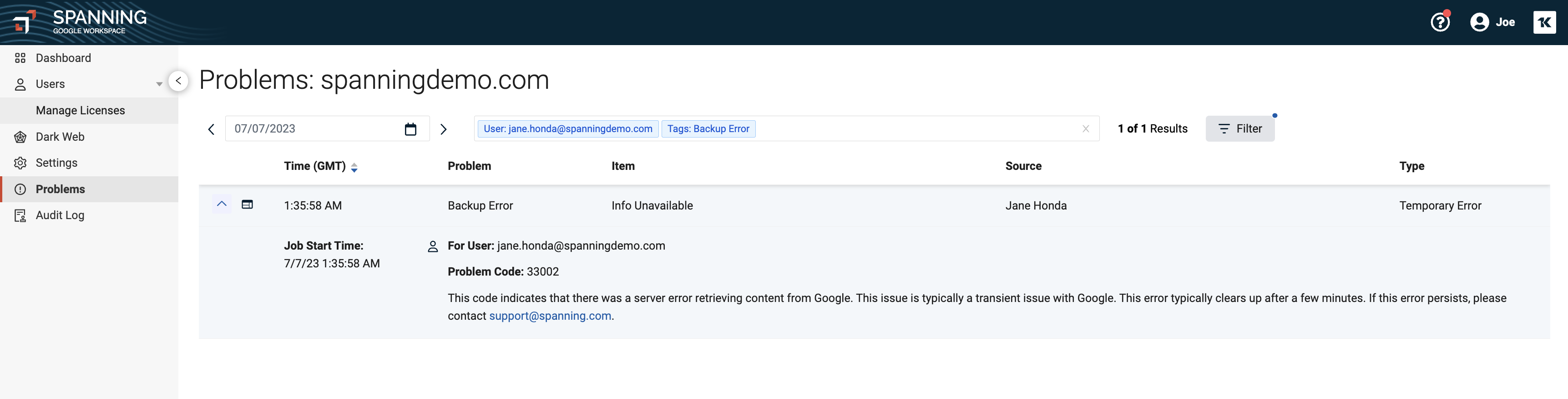The image size is (1568, 399).
Task: Click the 1:35:58 AM time cell
Action: (312, 205)
